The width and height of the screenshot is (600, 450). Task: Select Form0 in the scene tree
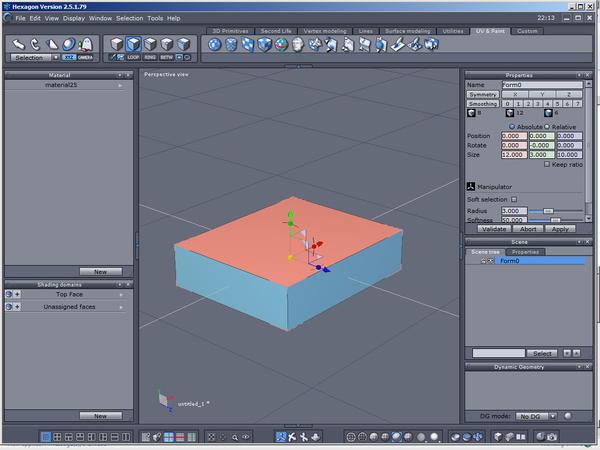pyautogui.click(x=509, y=261)
